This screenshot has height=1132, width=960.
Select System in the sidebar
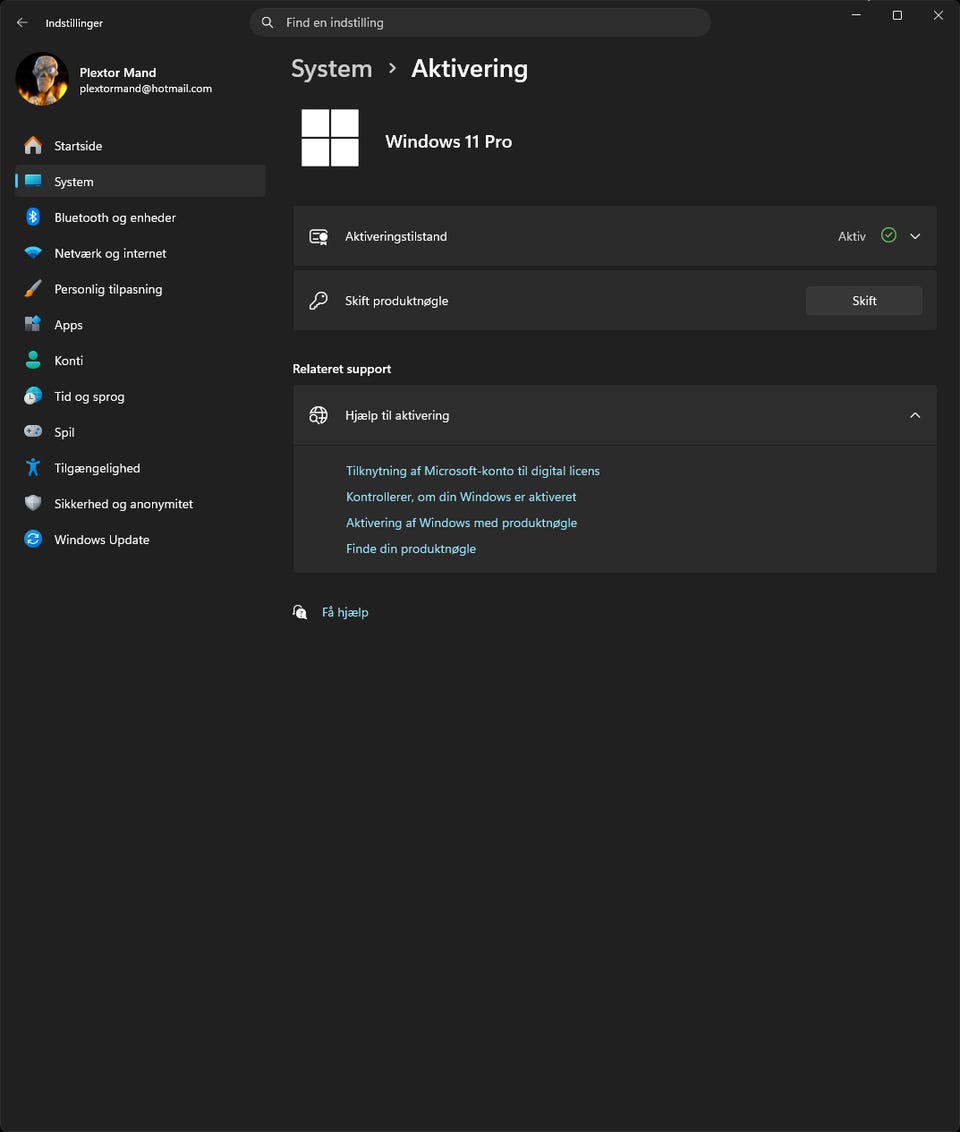[x=140, y=181]
